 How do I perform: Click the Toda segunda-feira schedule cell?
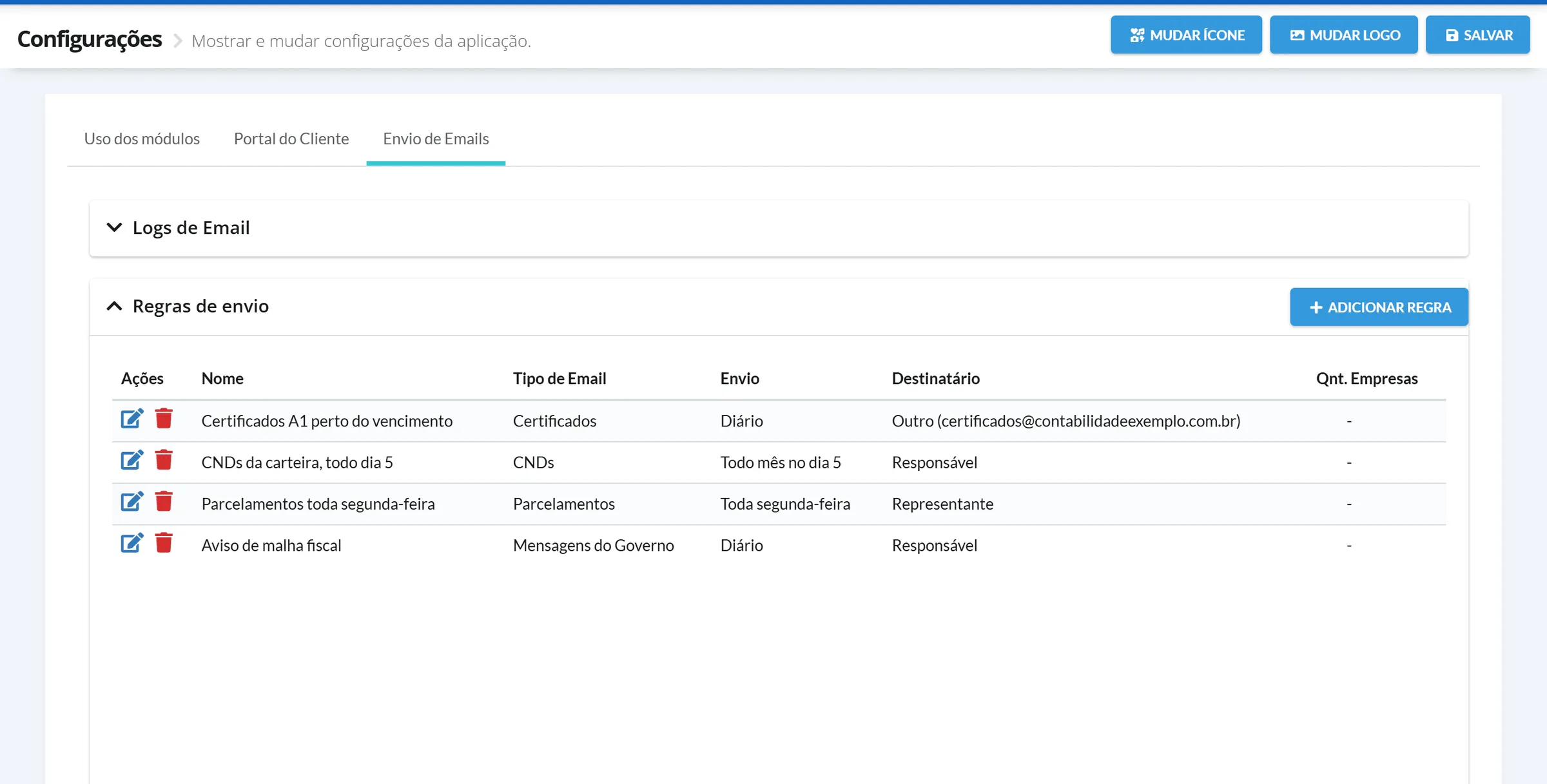785,504
